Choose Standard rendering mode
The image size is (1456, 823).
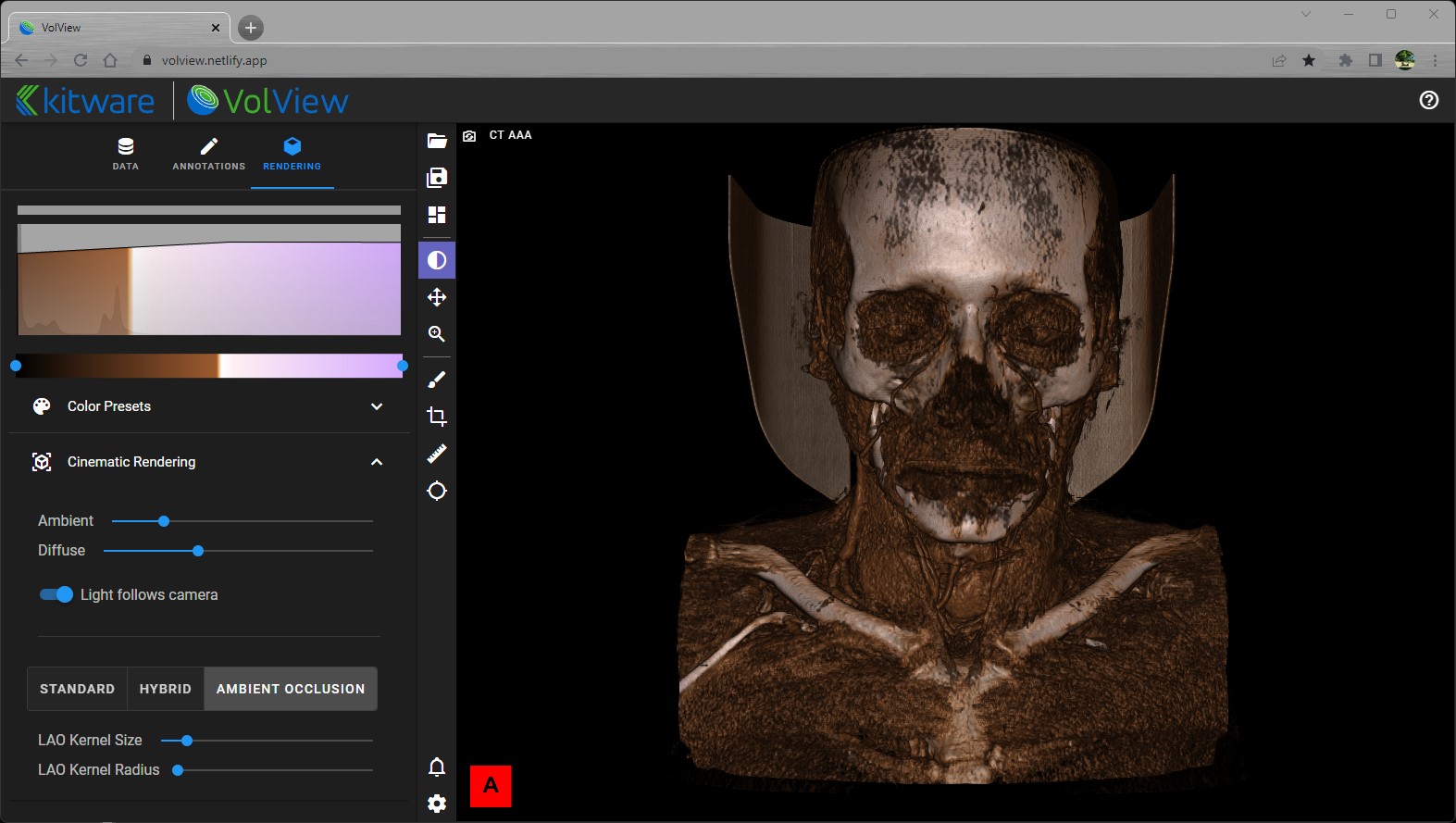78,689
